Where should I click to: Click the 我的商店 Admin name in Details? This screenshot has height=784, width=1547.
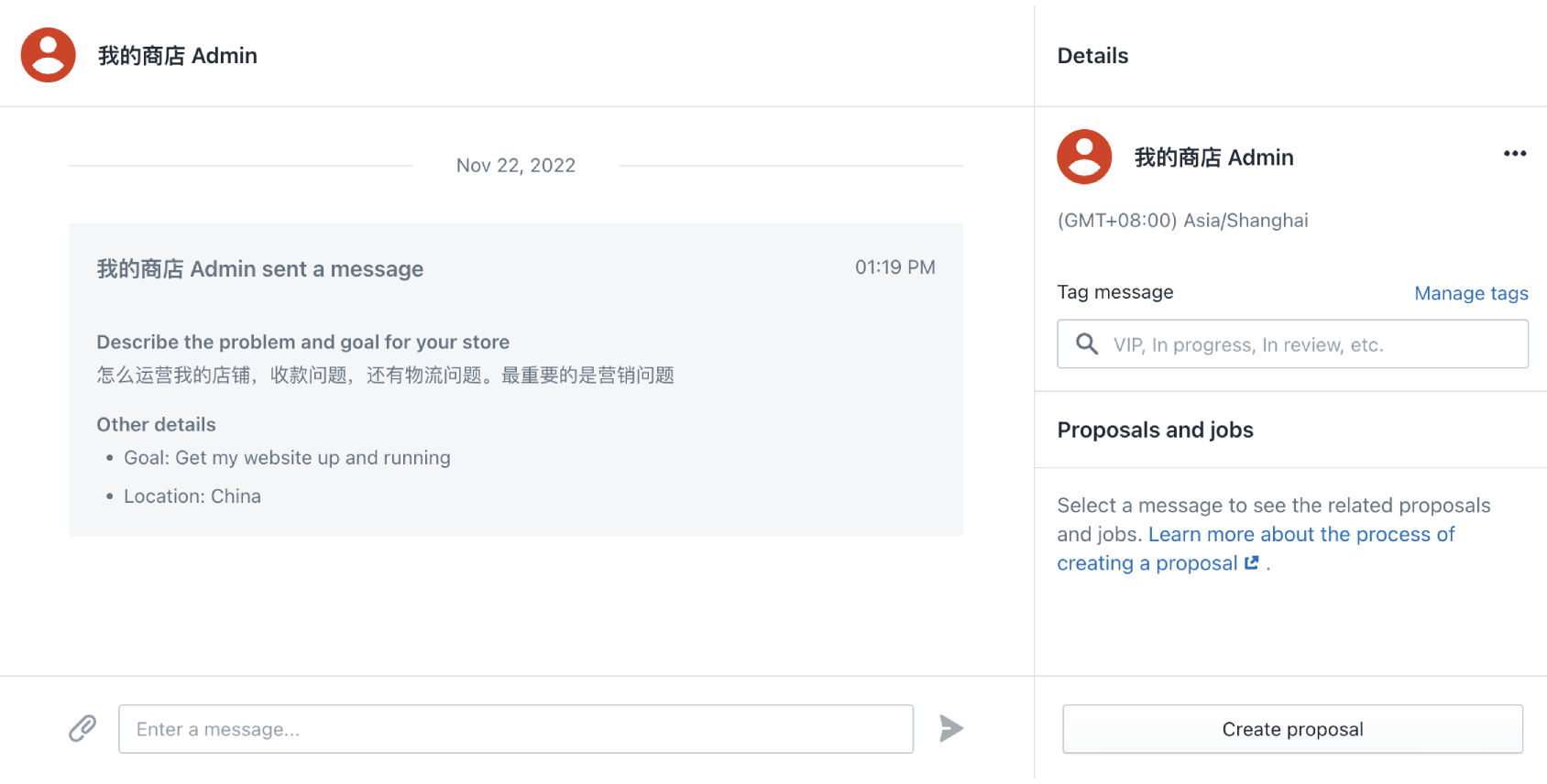pyautogui.click(x=1213, y=158)
